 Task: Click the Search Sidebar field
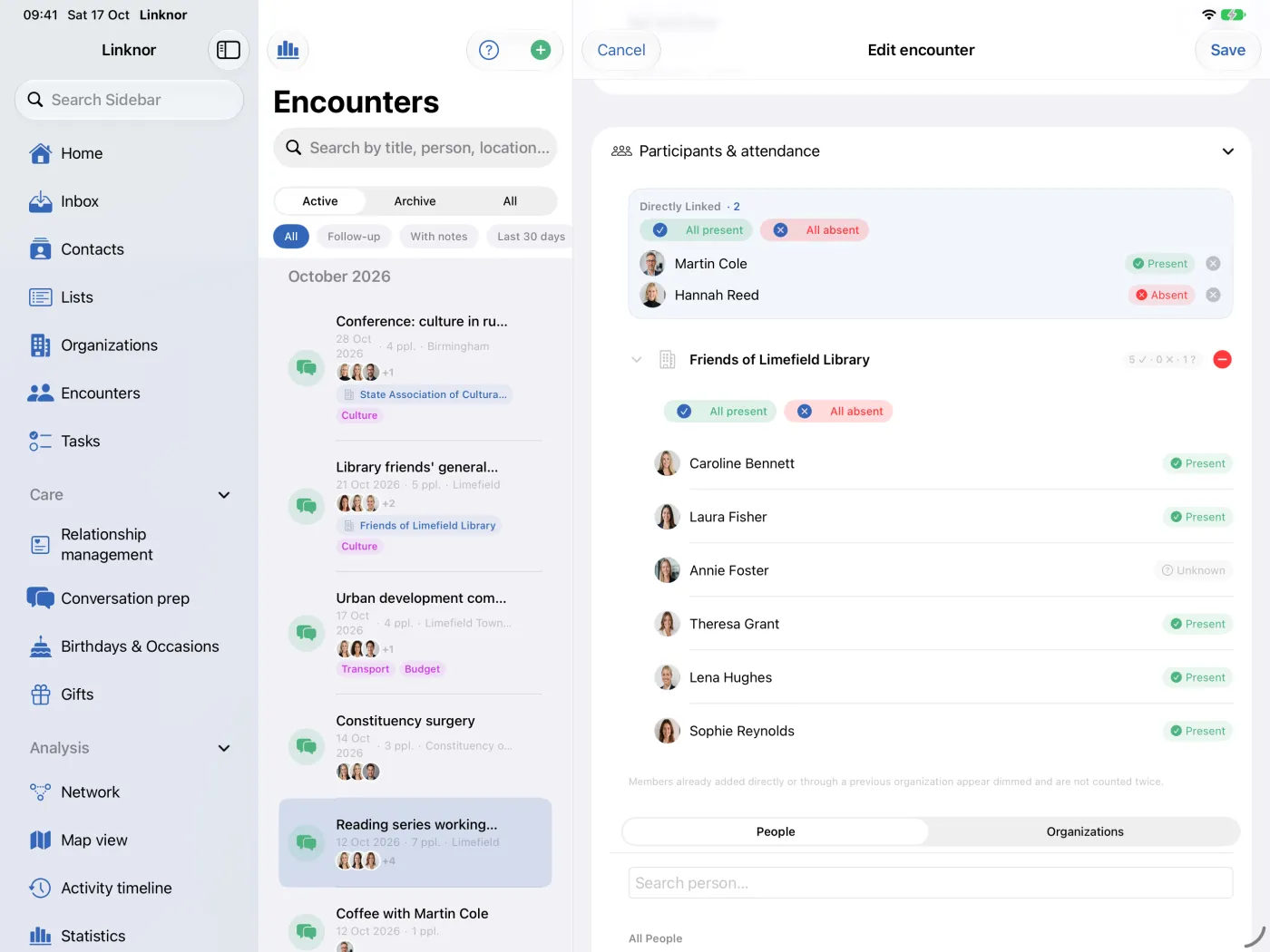(x=129, y=100)
